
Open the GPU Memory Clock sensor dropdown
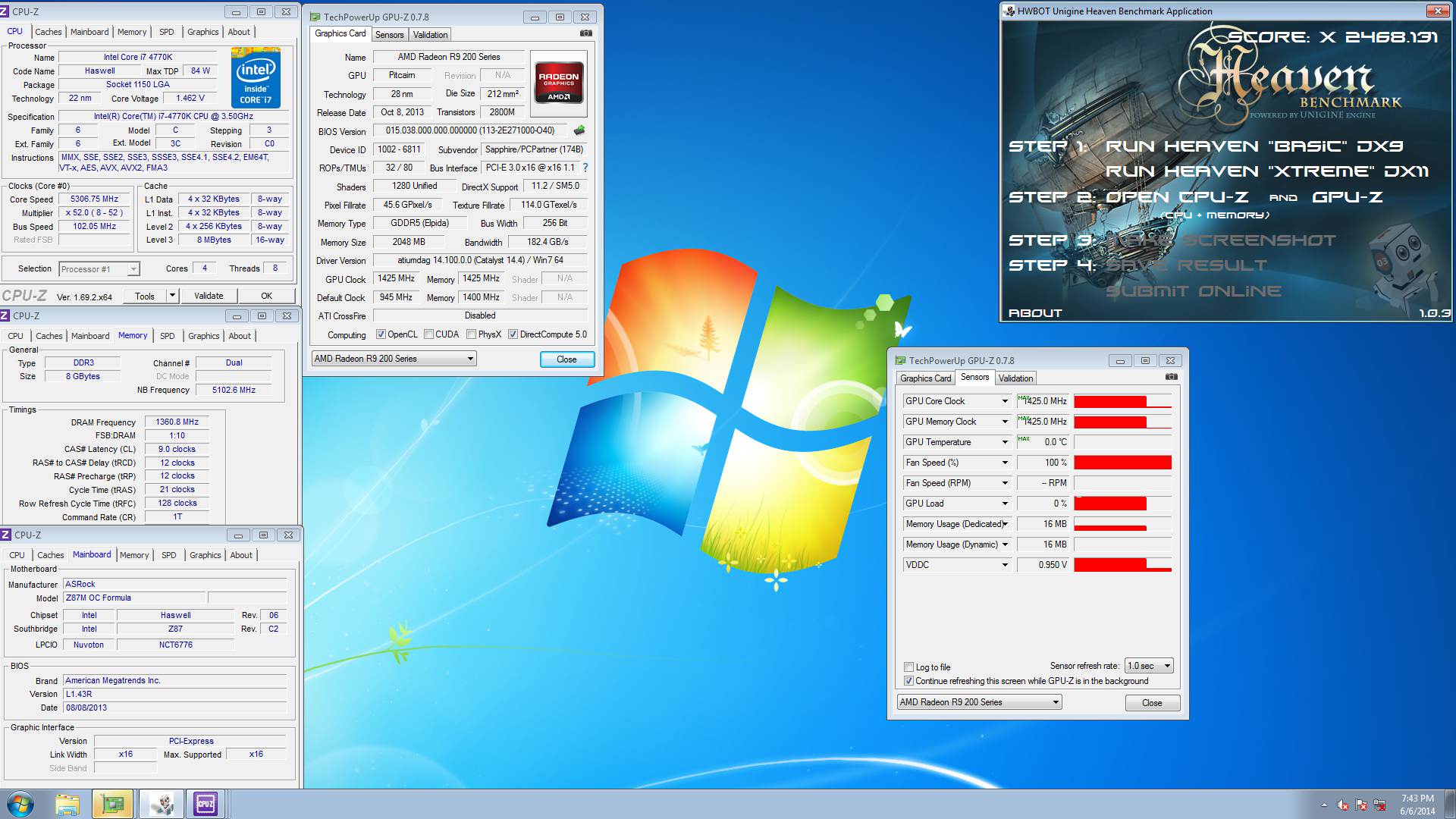tap(1005, 422)
